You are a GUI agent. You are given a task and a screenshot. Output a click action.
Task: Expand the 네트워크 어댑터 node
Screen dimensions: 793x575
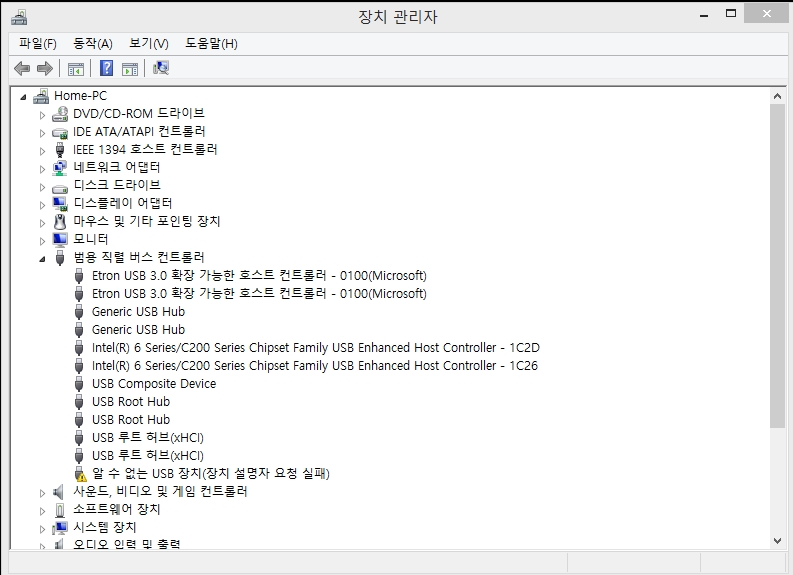(x=42, y=169)
